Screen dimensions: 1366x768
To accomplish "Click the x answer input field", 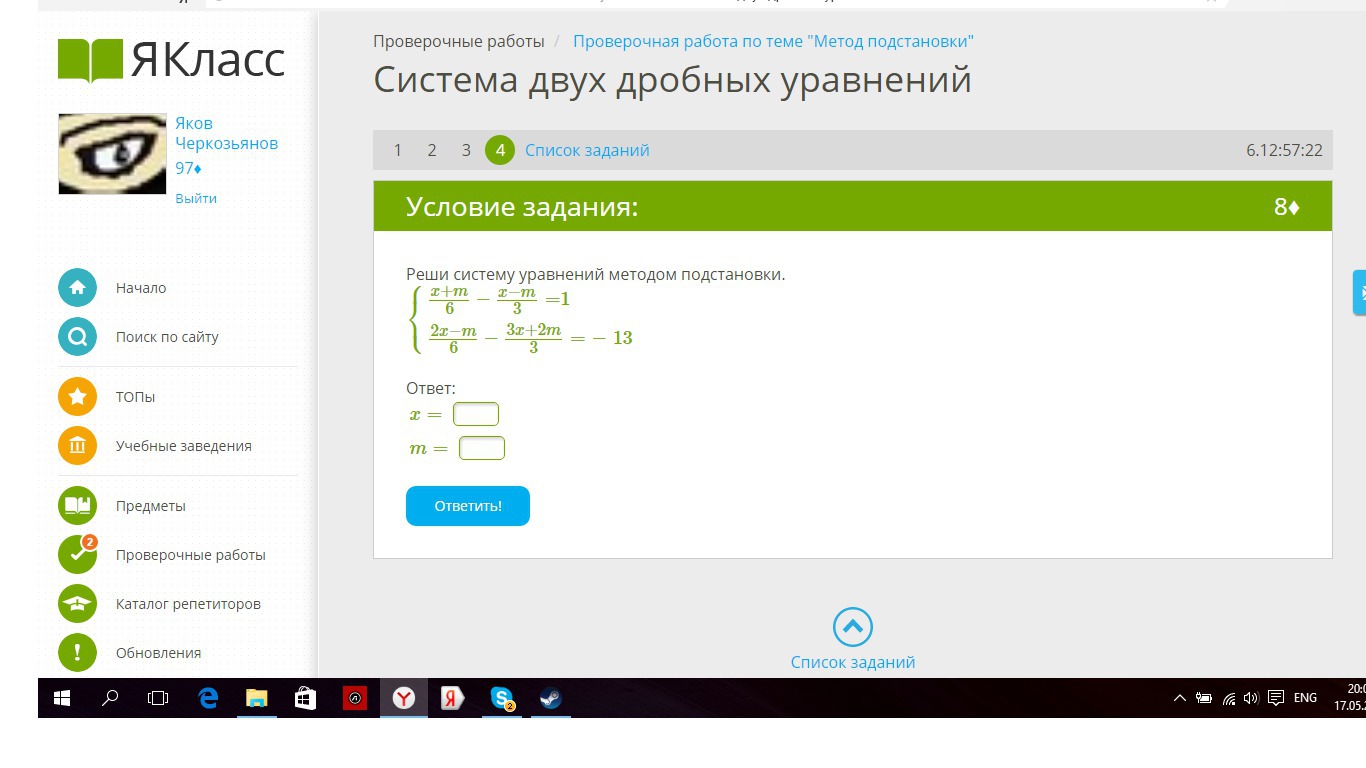I will (x=476, y=414).
